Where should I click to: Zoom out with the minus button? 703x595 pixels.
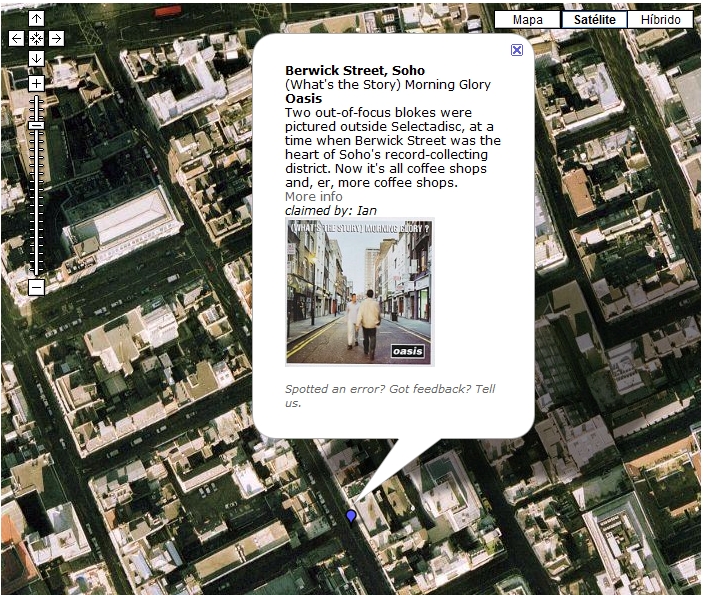(x=36, y=287)
